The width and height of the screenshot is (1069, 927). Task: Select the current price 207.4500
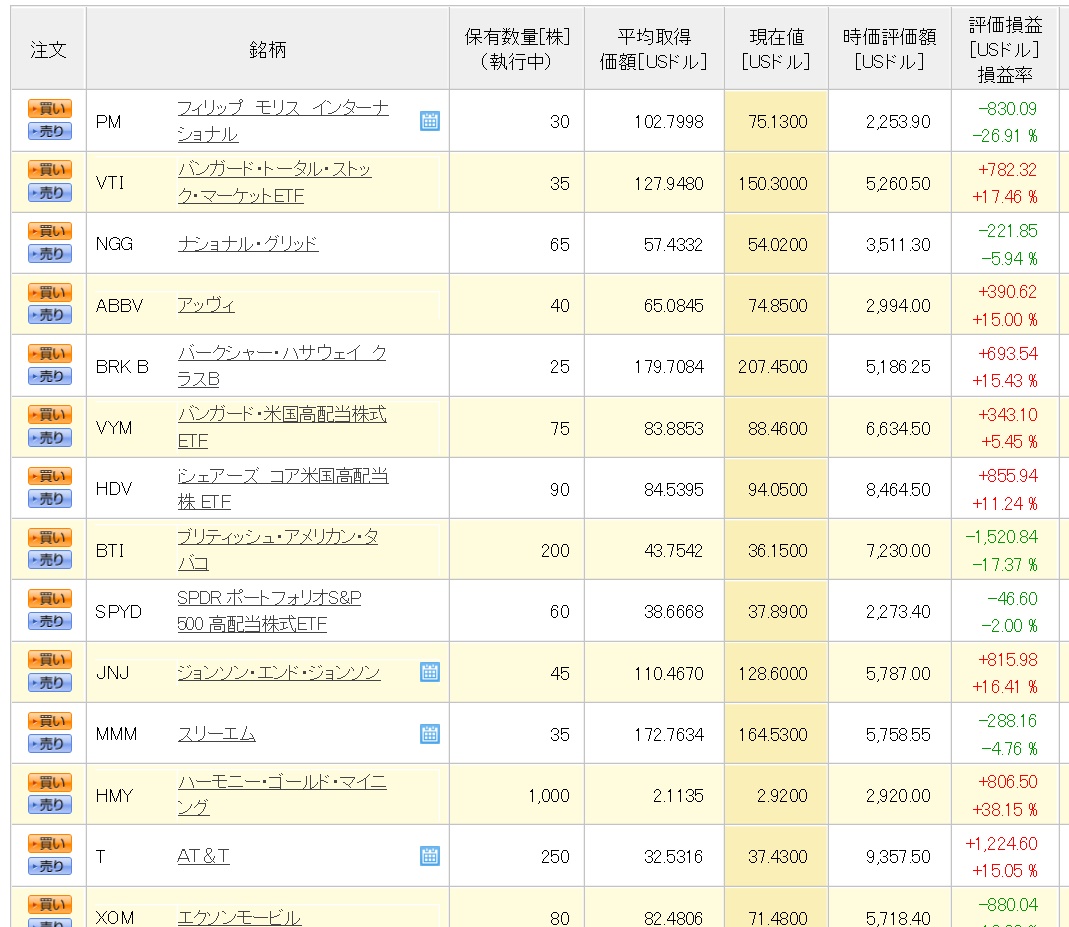tap(772, 367)
